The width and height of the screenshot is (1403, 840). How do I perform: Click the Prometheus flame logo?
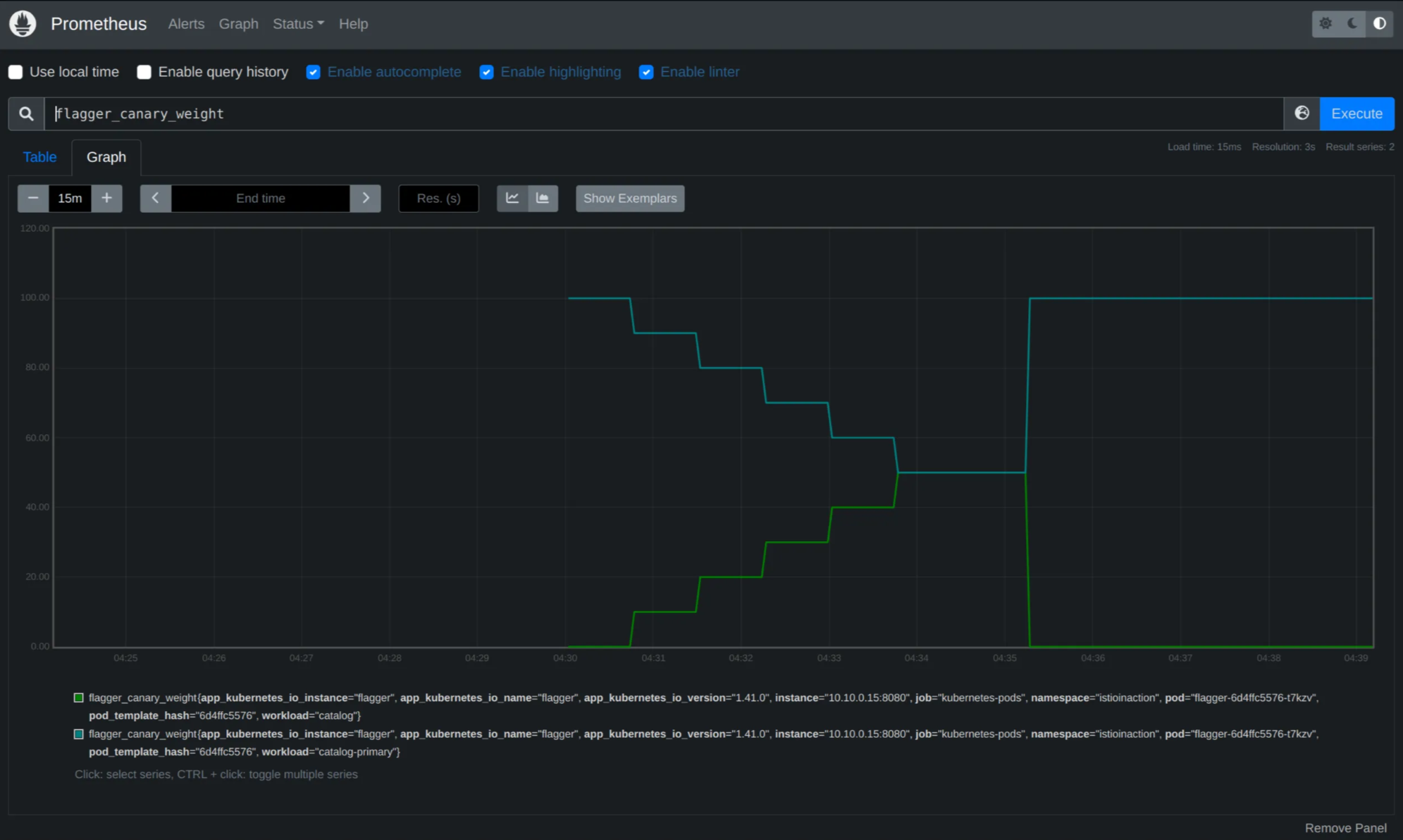[23, 24]
